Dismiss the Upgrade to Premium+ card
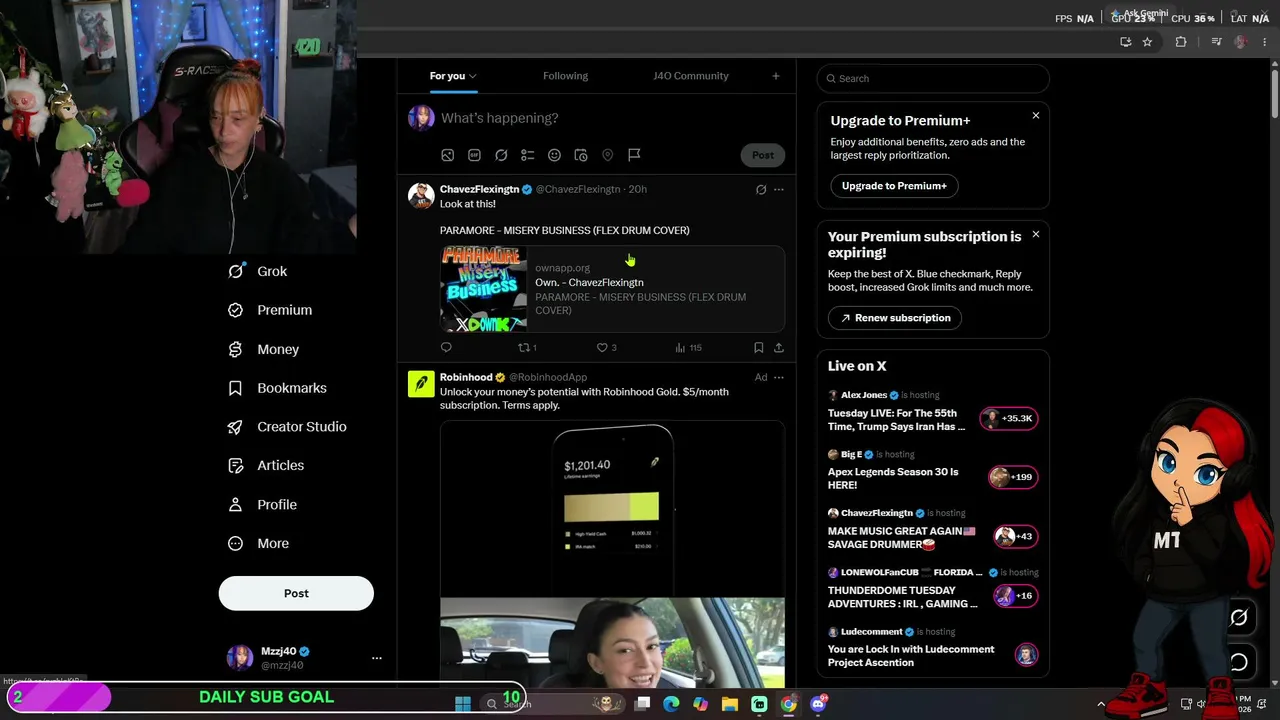The height and width of the screenshot is (720, 1280). [1036, 116]
